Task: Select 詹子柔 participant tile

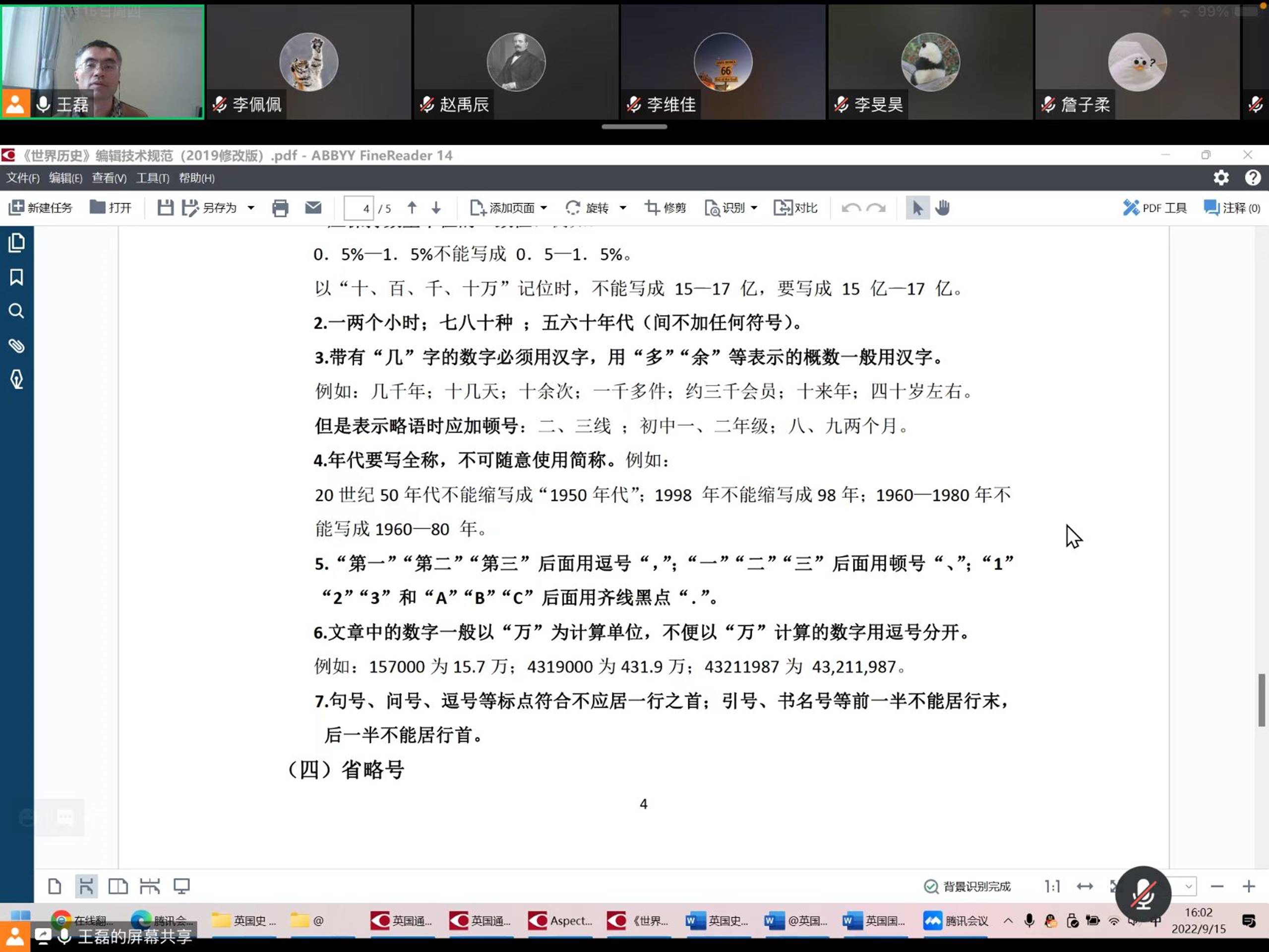Action: (x=1137, y=62)
